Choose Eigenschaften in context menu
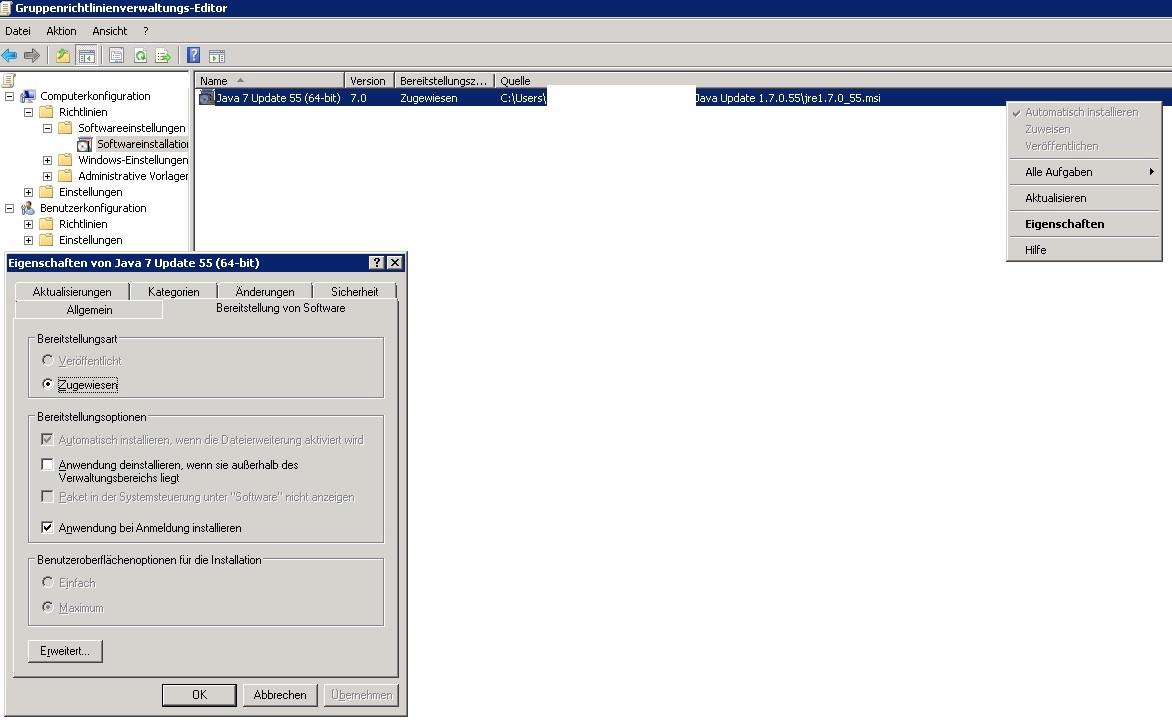The height and width of the screenshot is (725, 1172). (1084, 223)
